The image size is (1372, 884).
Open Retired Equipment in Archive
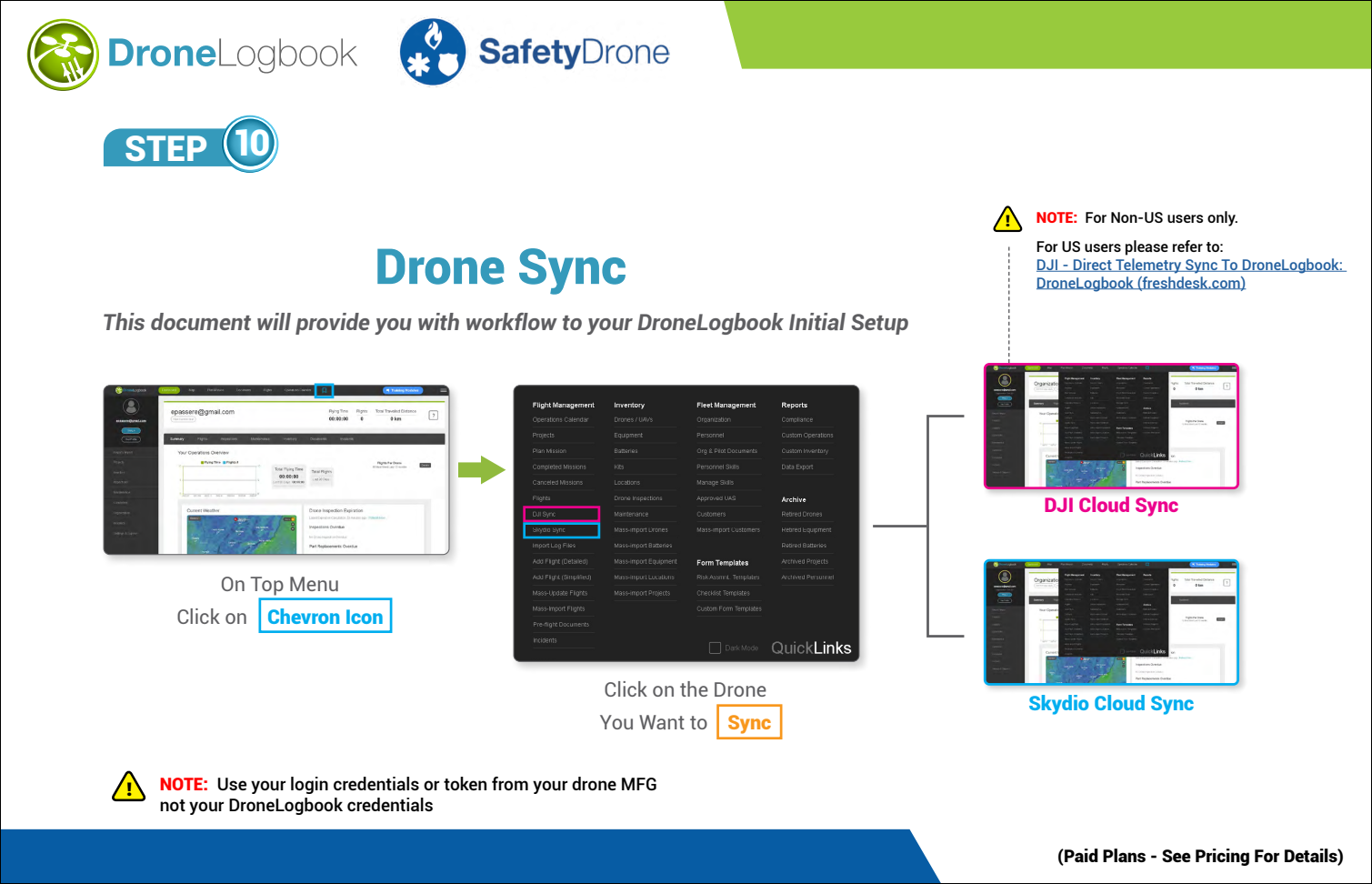(806, 529)
